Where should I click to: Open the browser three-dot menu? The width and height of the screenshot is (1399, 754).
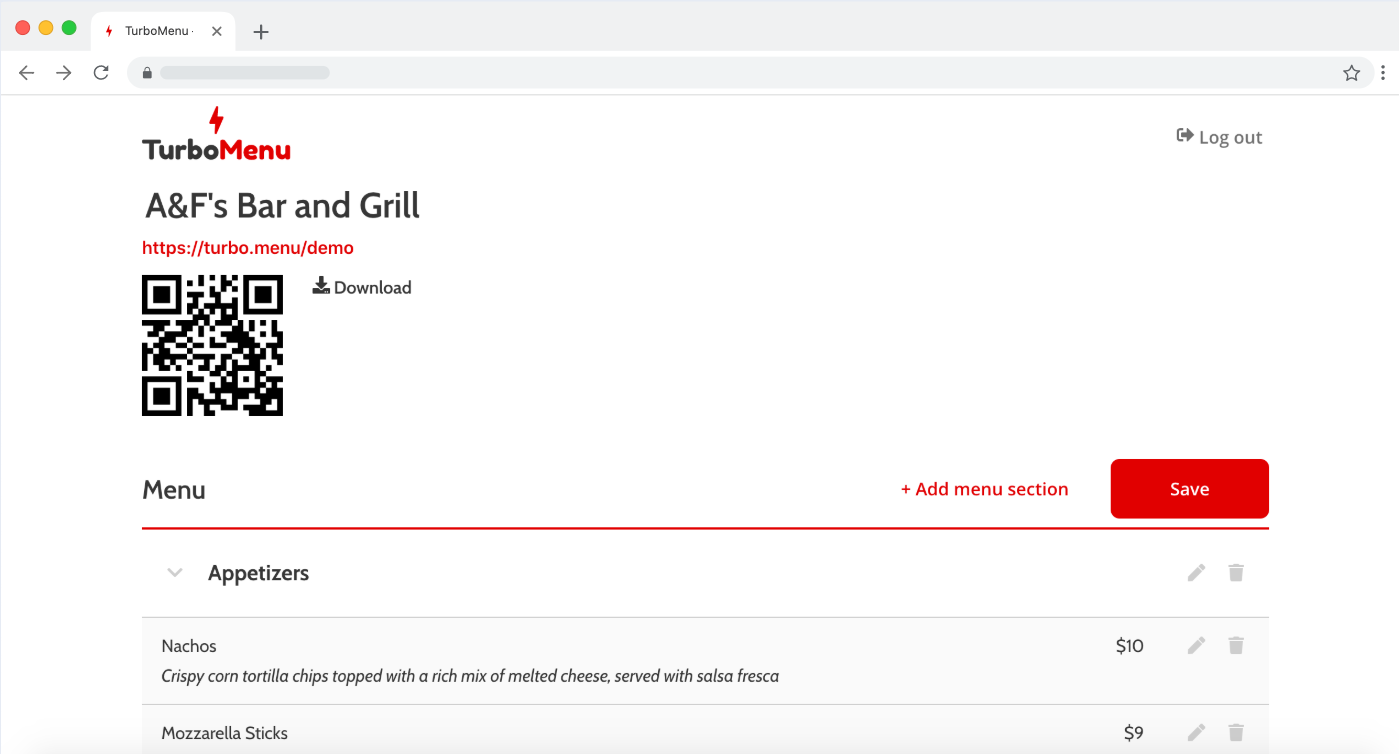tap(1383, 73)
